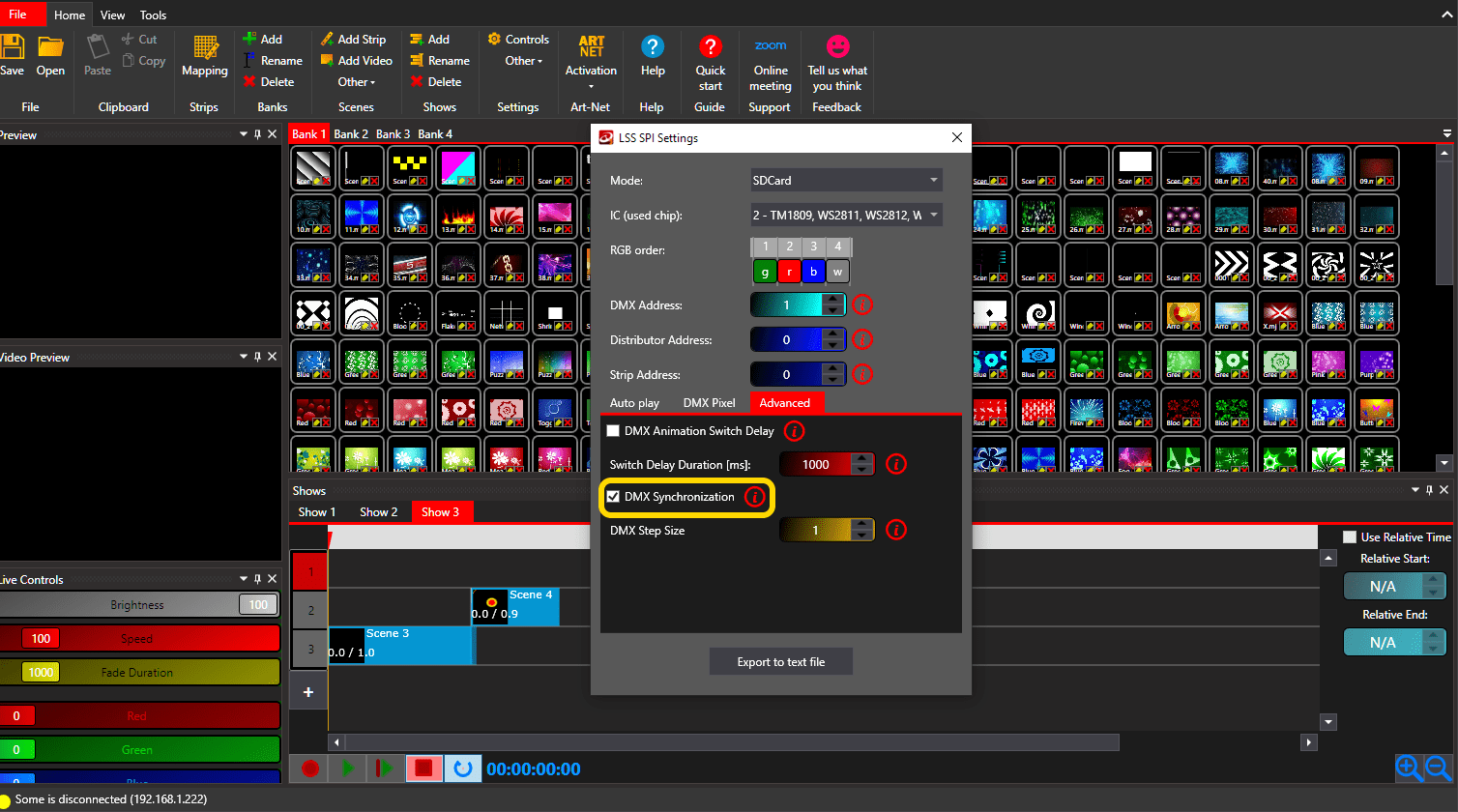Enable DMX Animation Switch Delay checkbox
Image resolution: width=1458 pixels, height=812 pixels.
(x=613, y=431)
